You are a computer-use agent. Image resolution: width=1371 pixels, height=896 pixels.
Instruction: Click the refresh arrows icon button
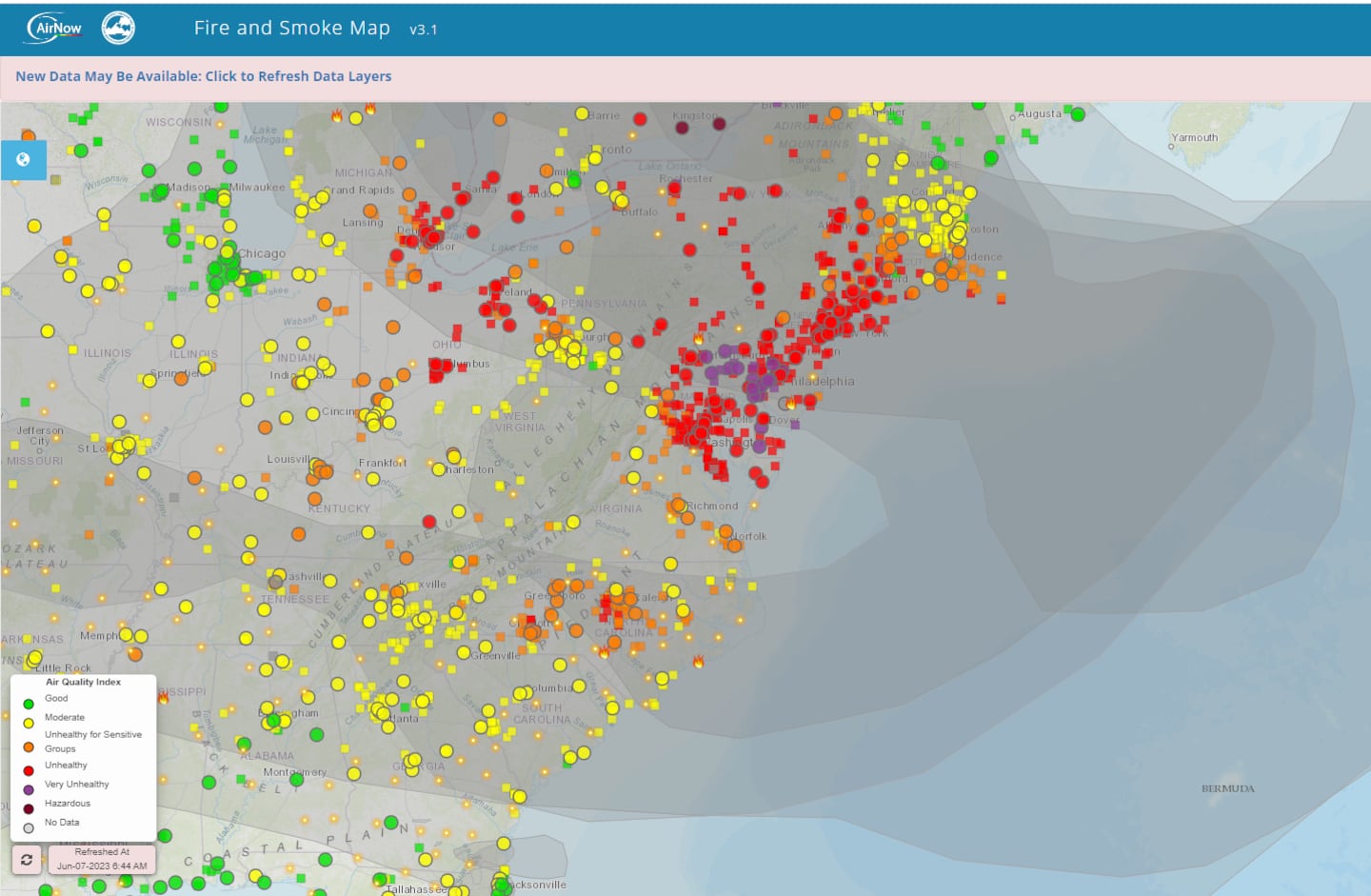point(27,859)
